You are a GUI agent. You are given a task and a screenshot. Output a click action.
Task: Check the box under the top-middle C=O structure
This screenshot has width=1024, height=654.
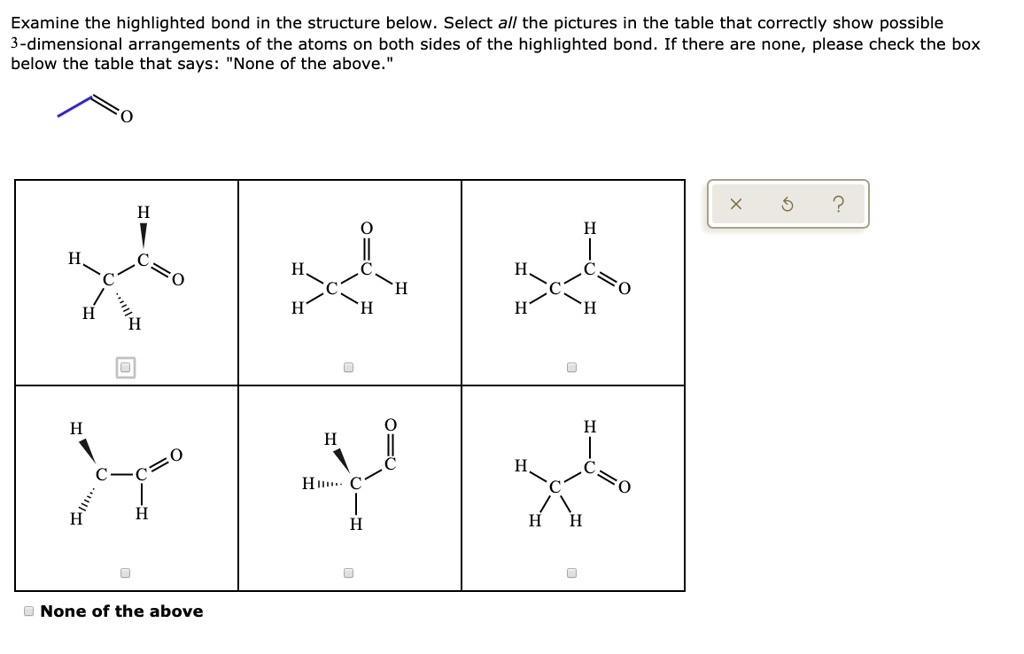pos(348,366)
